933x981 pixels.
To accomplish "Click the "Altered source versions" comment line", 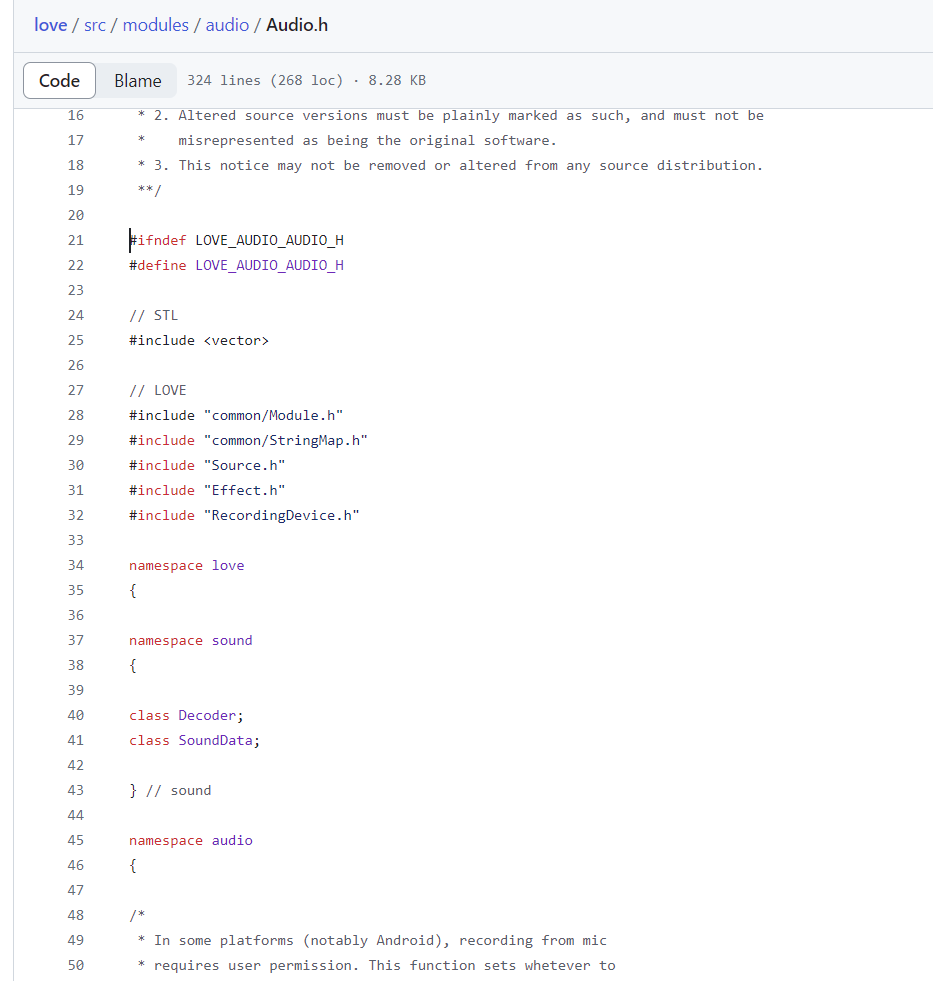I will [451, 115].
